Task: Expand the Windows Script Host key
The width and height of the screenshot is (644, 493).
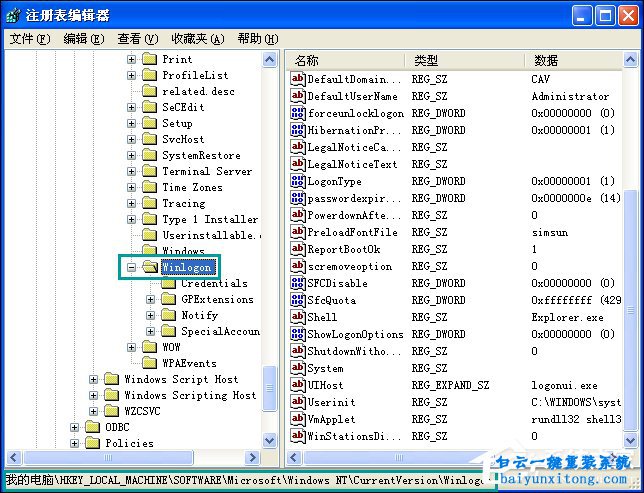Action: [93, 379]
